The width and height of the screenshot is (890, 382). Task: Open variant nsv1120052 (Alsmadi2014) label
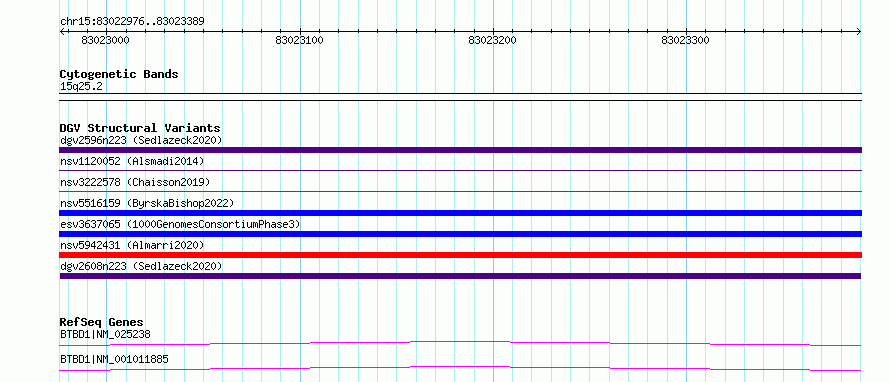(x=132, y=161)
